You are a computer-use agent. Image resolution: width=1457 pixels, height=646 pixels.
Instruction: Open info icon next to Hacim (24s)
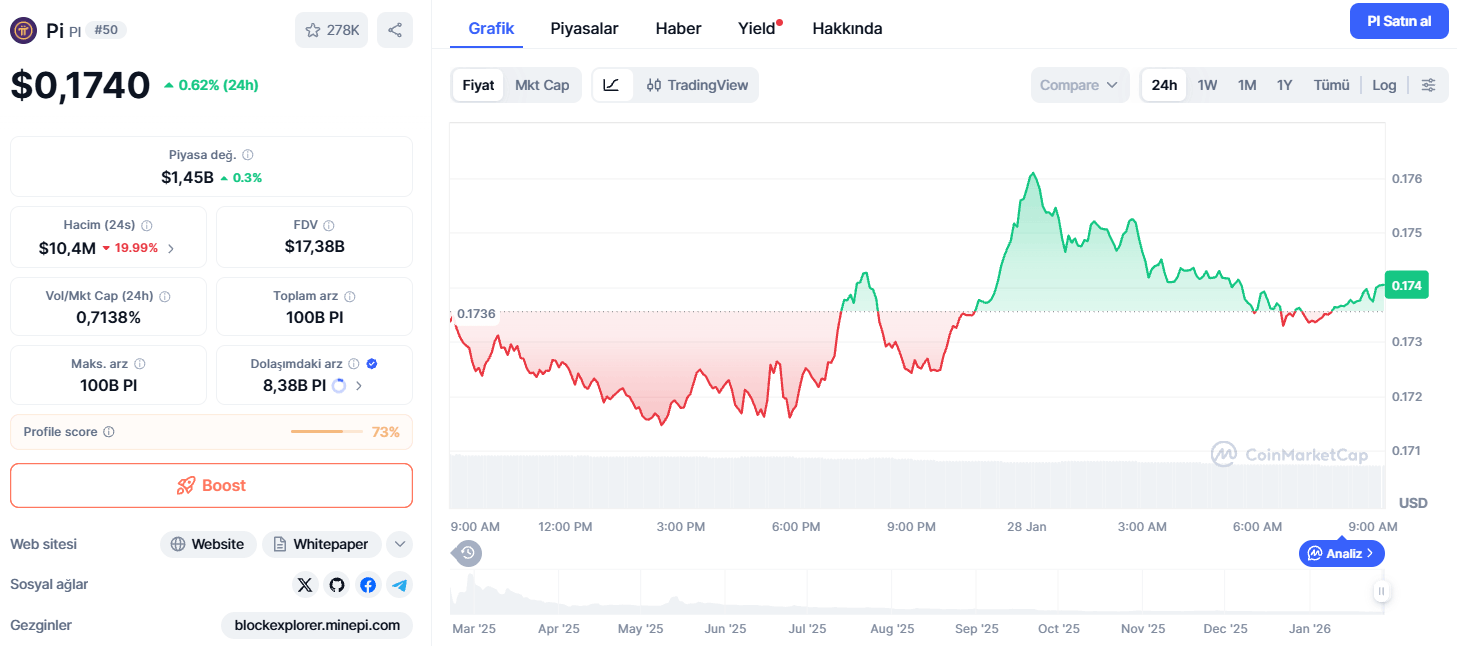pos(147,226)
